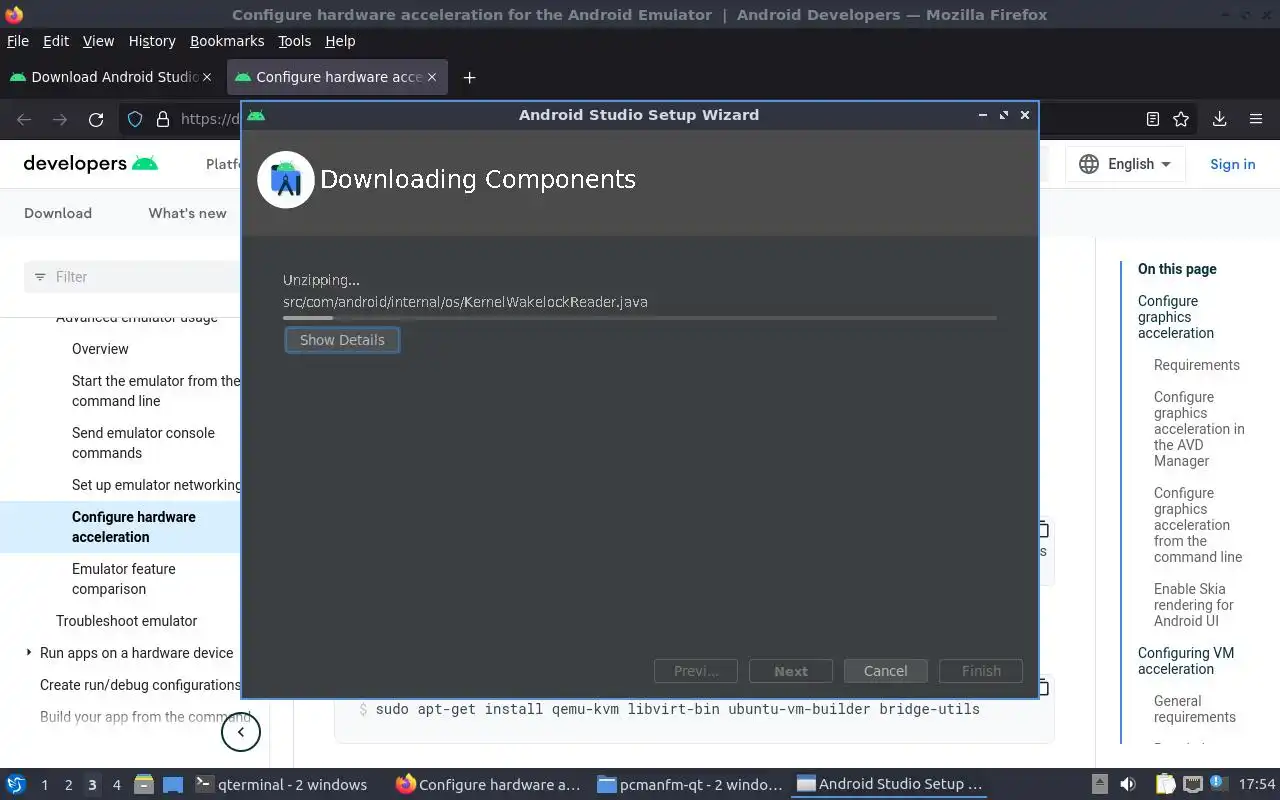Jump to Enable Skia rendering section
This screenshot has height=800, width=1280.
click(x=1194, y=605)
